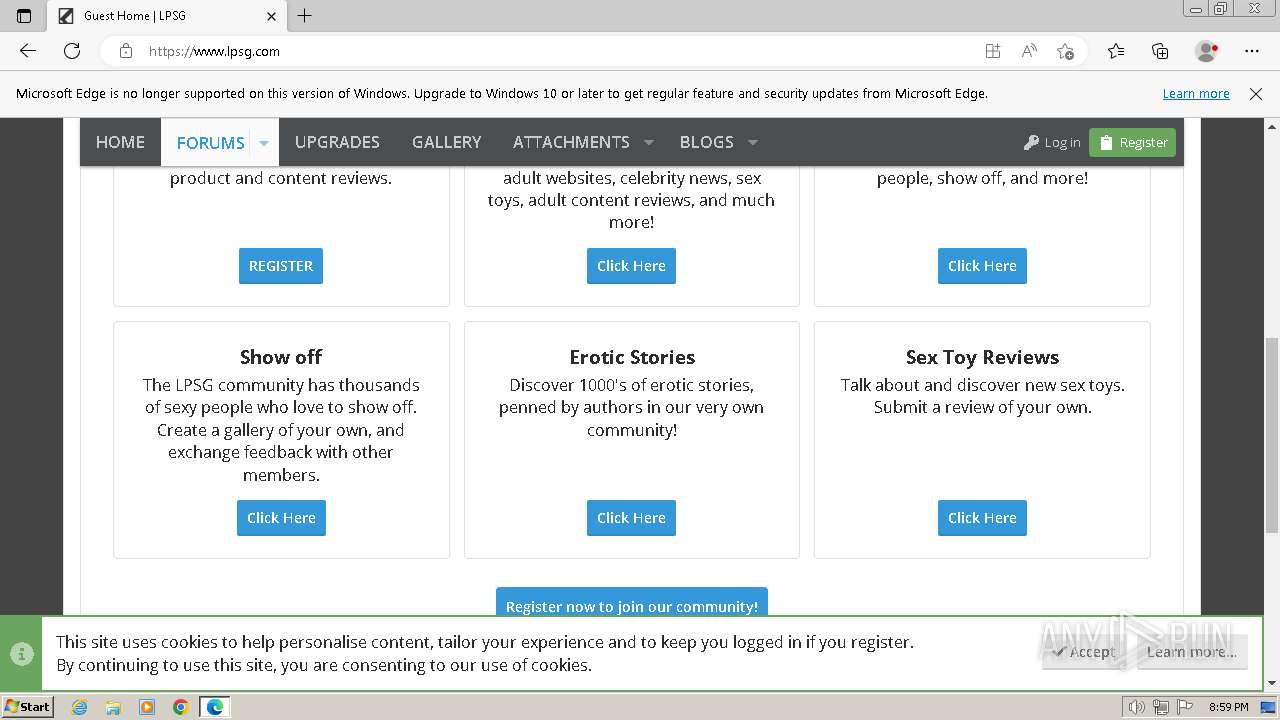Viewport: 1280px width, 720px height.
Task: Click the Action Center flag tray icon
Action: click(1184, 707)
